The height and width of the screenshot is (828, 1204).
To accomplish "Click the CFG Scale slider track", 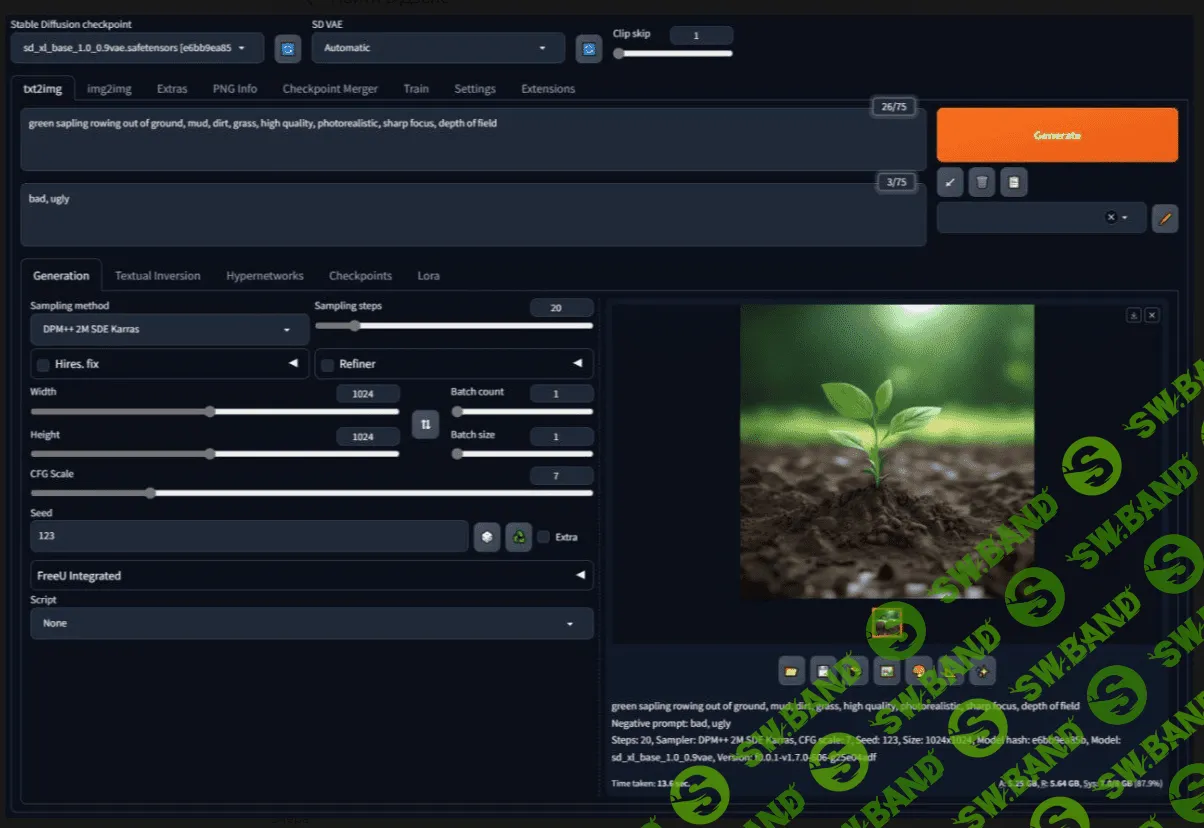I will pos(311,493).
